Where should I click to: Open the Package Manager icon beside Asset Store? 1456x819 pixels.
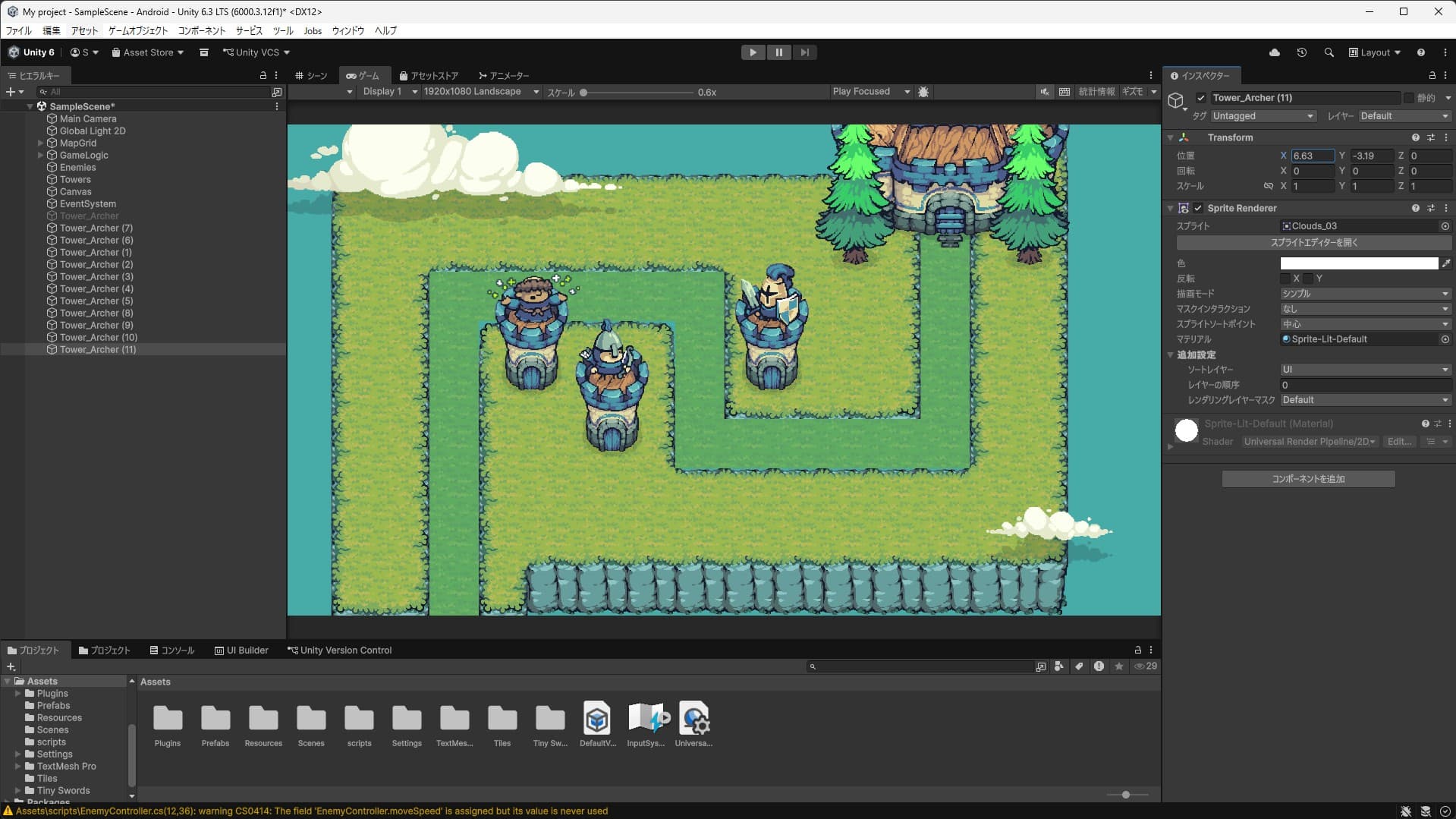point(203,52)
